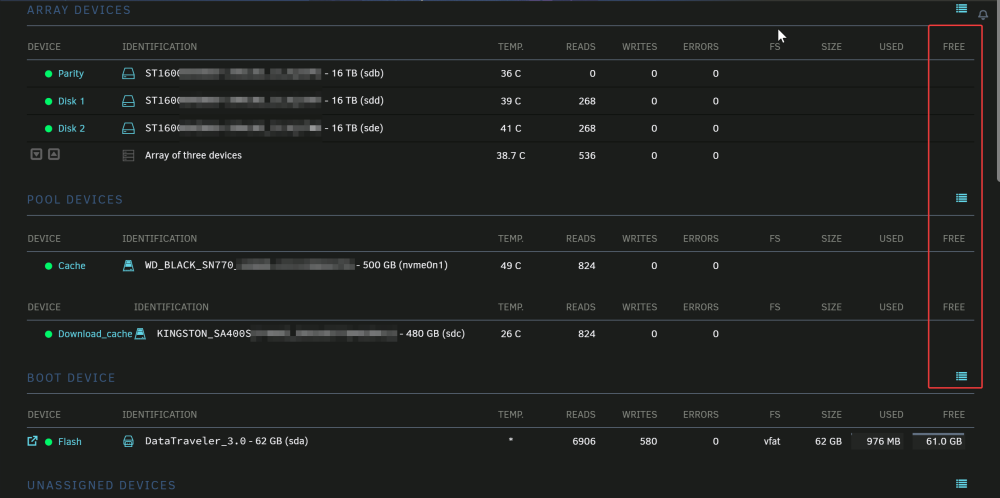Viewport: 1000px width, 498px height.
Task: Open Flash boot device link
Action: pos(70,442)
